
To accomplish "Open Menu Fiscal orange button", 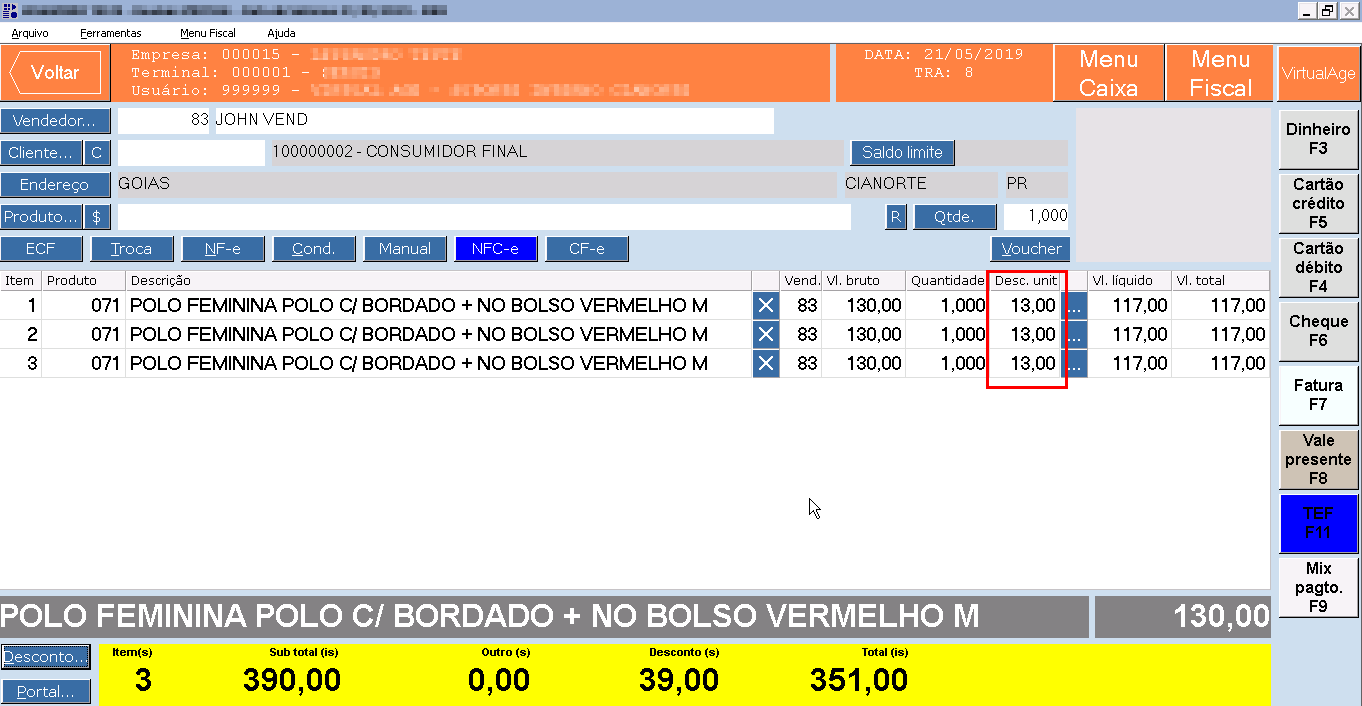I will click(1220, 73).
